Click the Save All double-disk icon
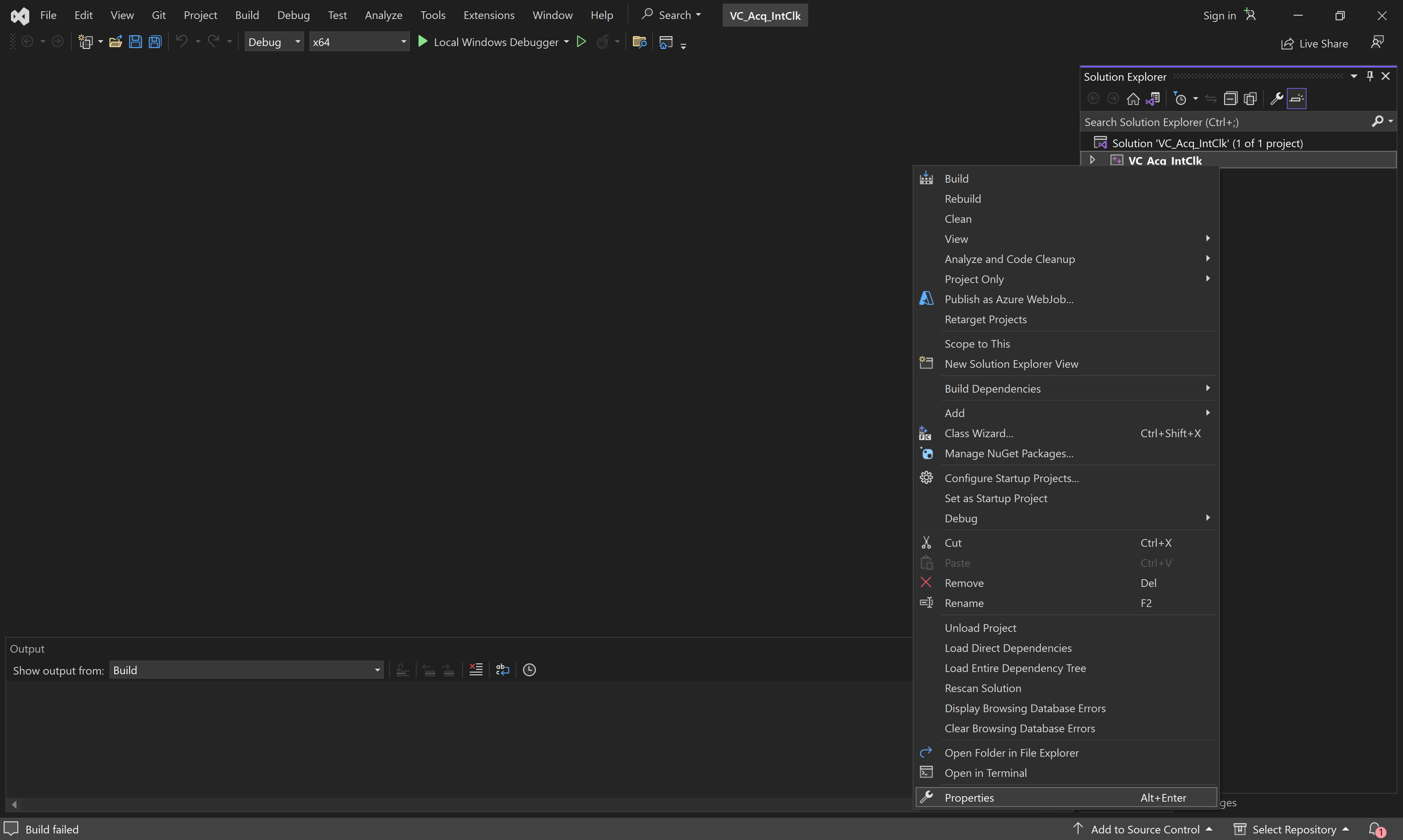Viewport: 1403px width, 840px height. coord(155,42)
